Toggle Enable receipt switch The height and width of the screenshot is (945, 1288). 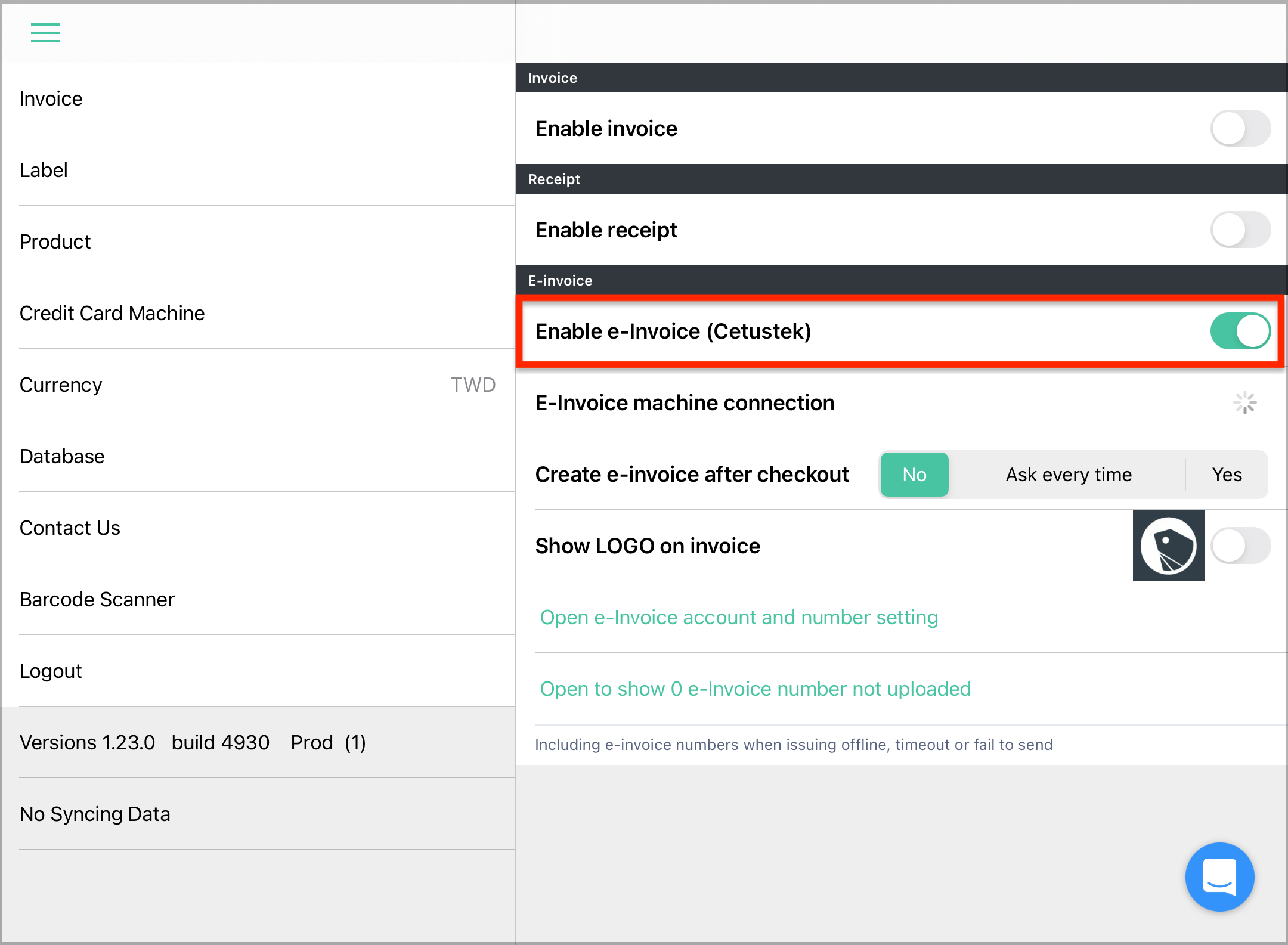point(1240,230)
